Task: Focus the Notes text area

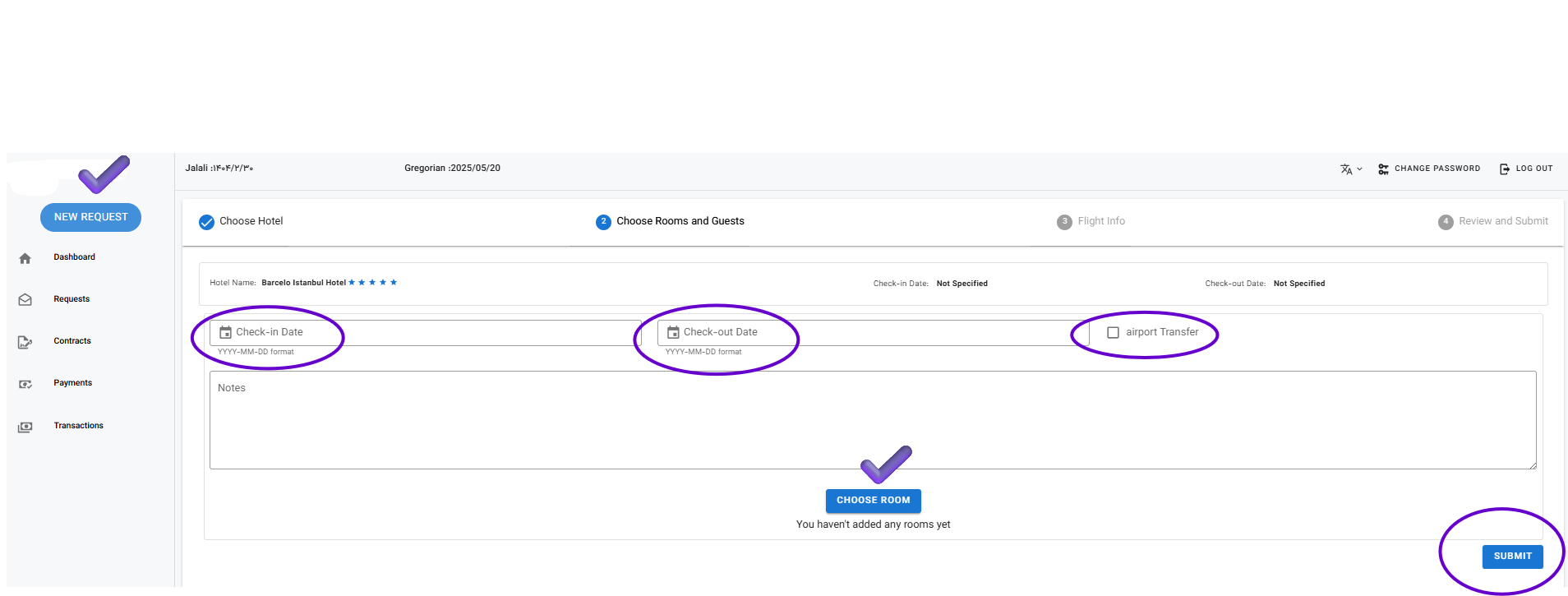Action: (873, 420)
